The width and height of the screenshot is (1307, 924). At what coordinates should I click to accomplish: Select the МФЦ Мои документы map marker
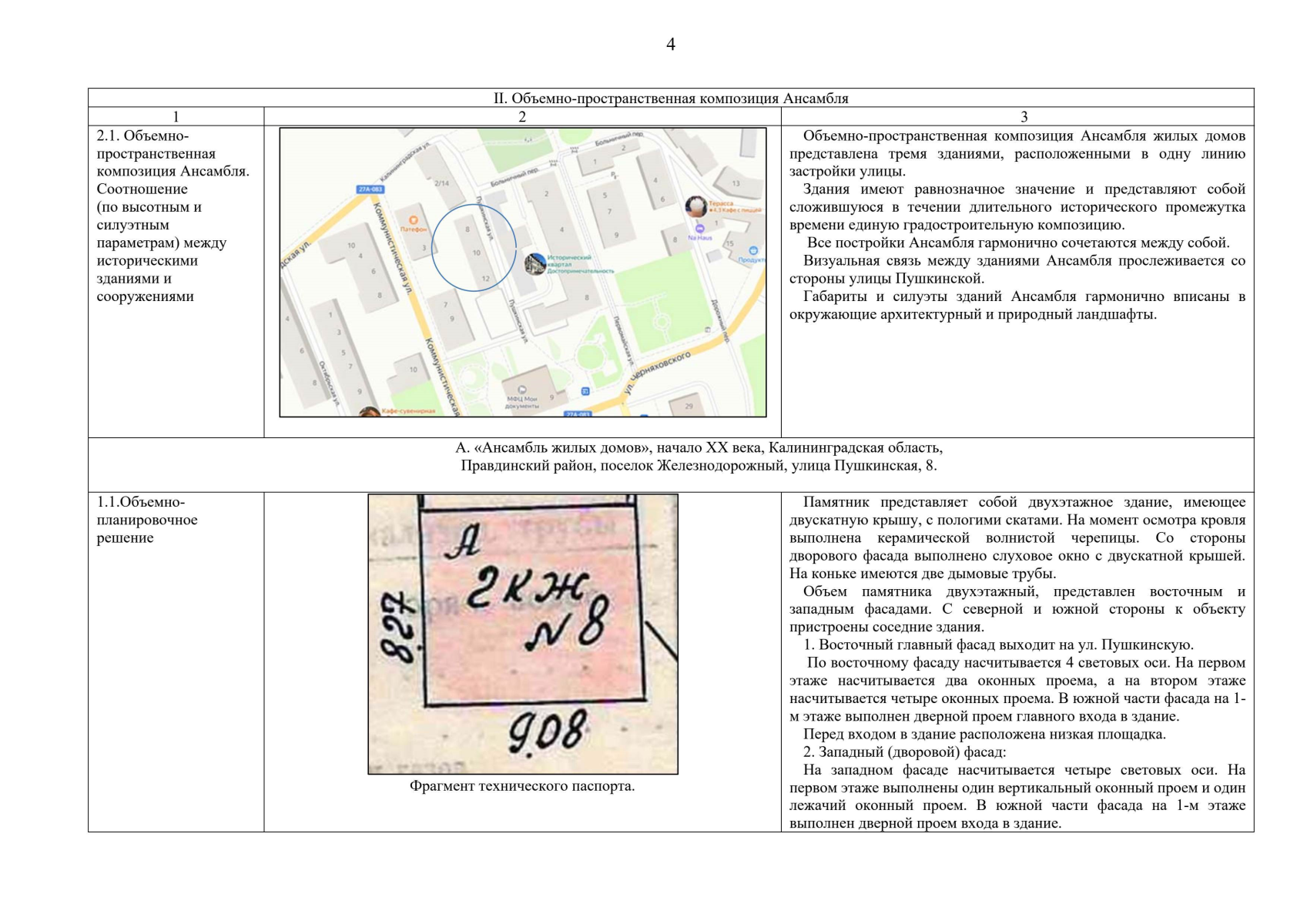(x=522, y=390)
